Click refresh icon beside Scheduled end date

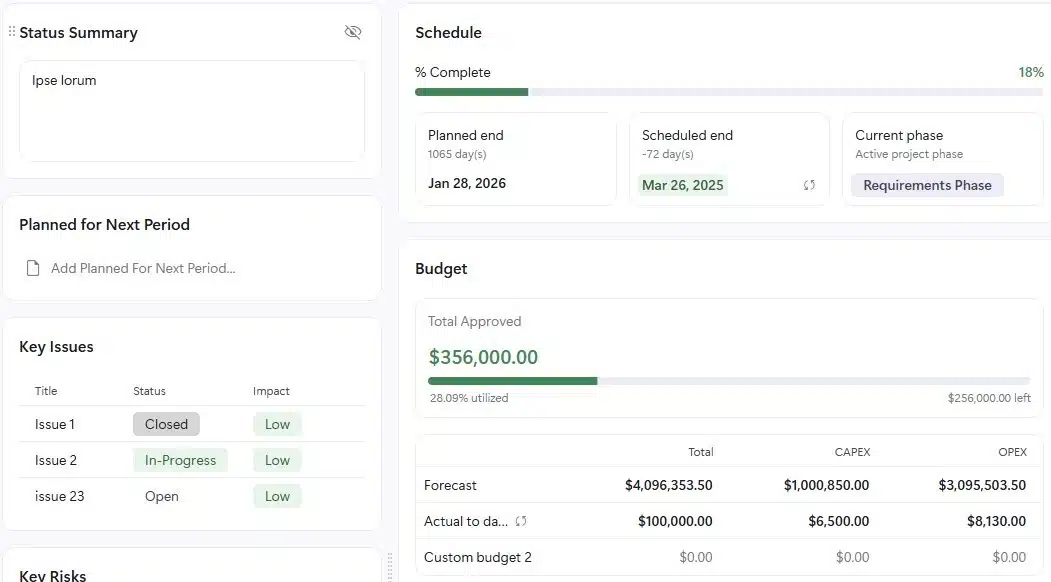809,185
